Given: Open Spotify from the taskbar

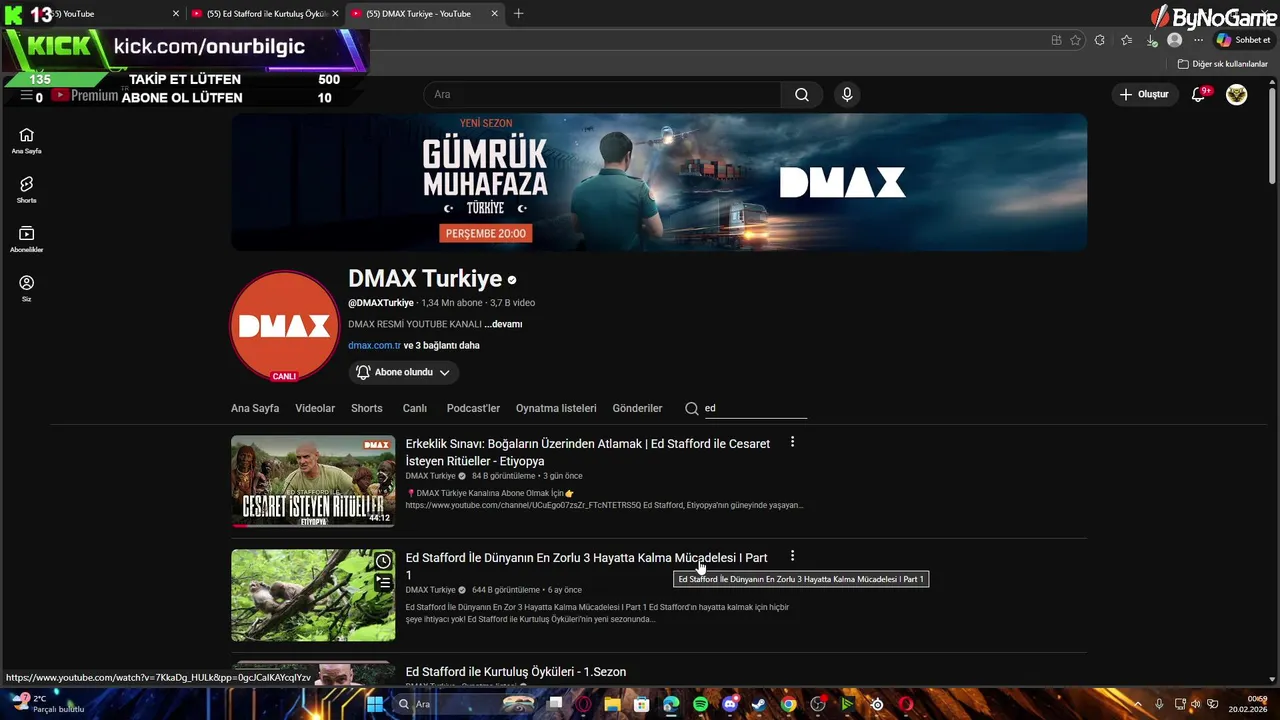Looking at the screenshot, I should [700, 704].
